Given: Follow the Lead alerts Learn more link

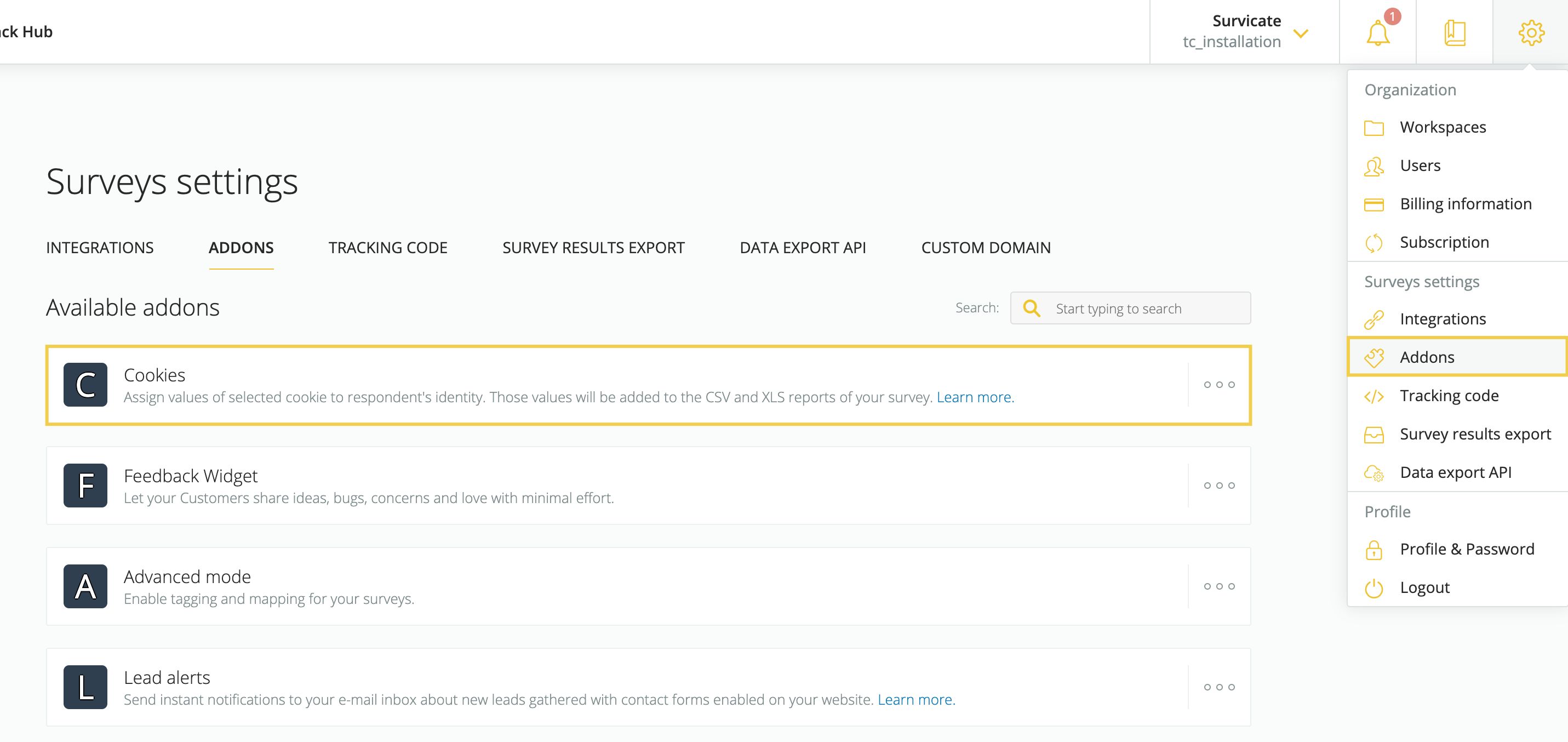Looking at the screenshot, I should [x=915, y=700].
